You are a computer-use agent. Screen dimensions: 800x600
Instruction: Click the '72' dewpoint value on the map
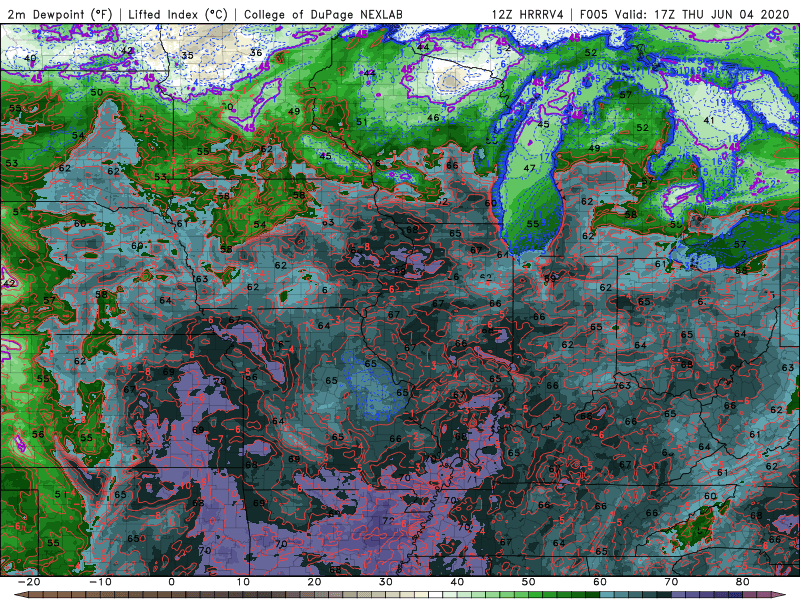click(x=389, y=520)
